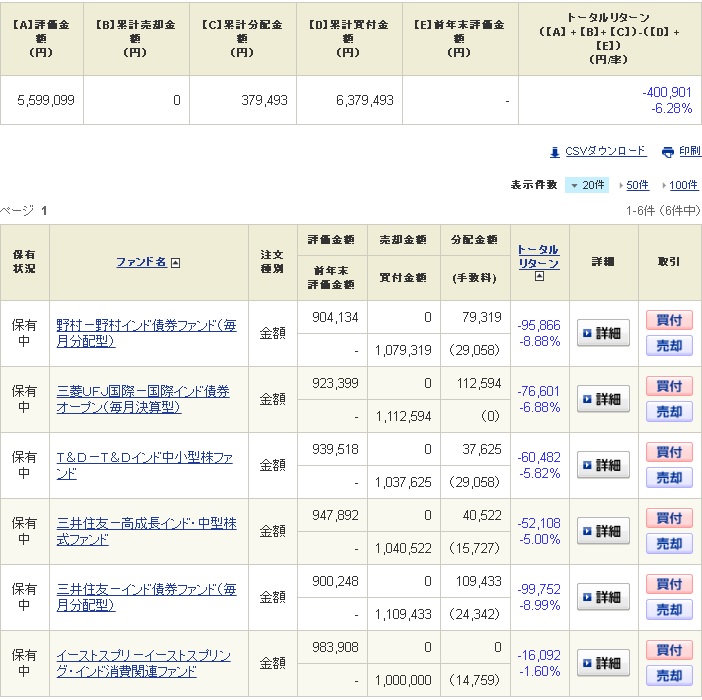Screen dimensions: 702x700
Task: Sort by fund name using sort icon
Action: click(x=176, y=263)
